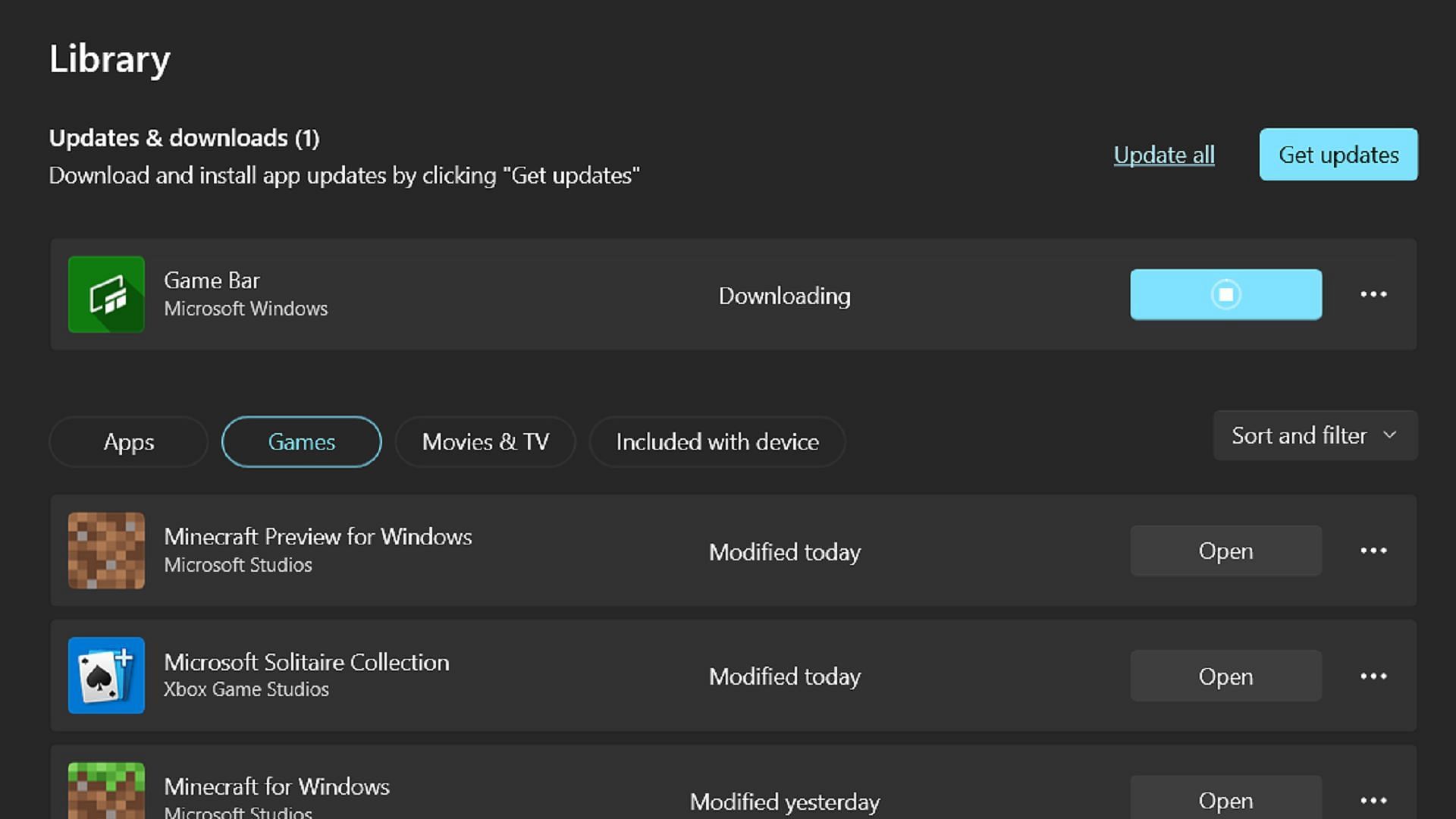Open Minecraft for Windows

(1225, 798)
